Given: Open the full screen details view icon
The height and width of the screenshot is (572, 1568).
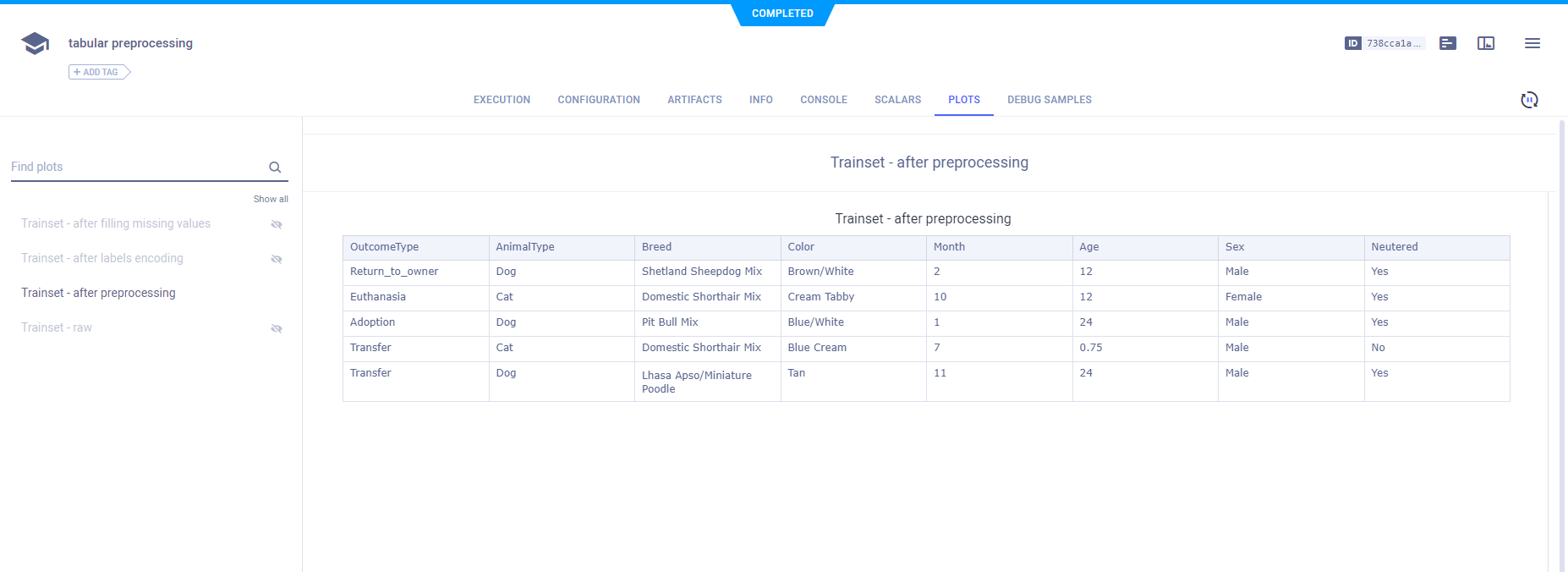Looking at the screenshot, I should (1486, 43).
